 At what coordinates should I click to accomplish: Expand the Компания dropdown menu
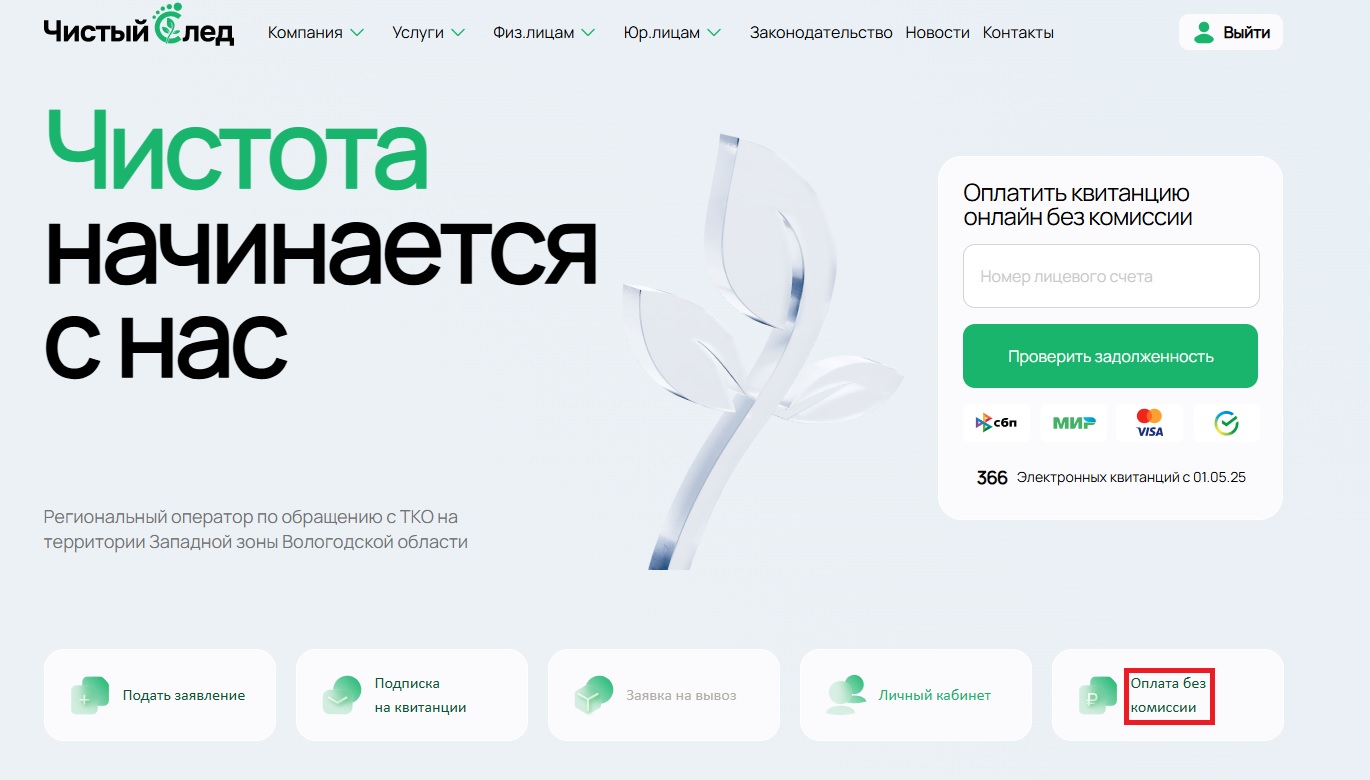point(316,33)
